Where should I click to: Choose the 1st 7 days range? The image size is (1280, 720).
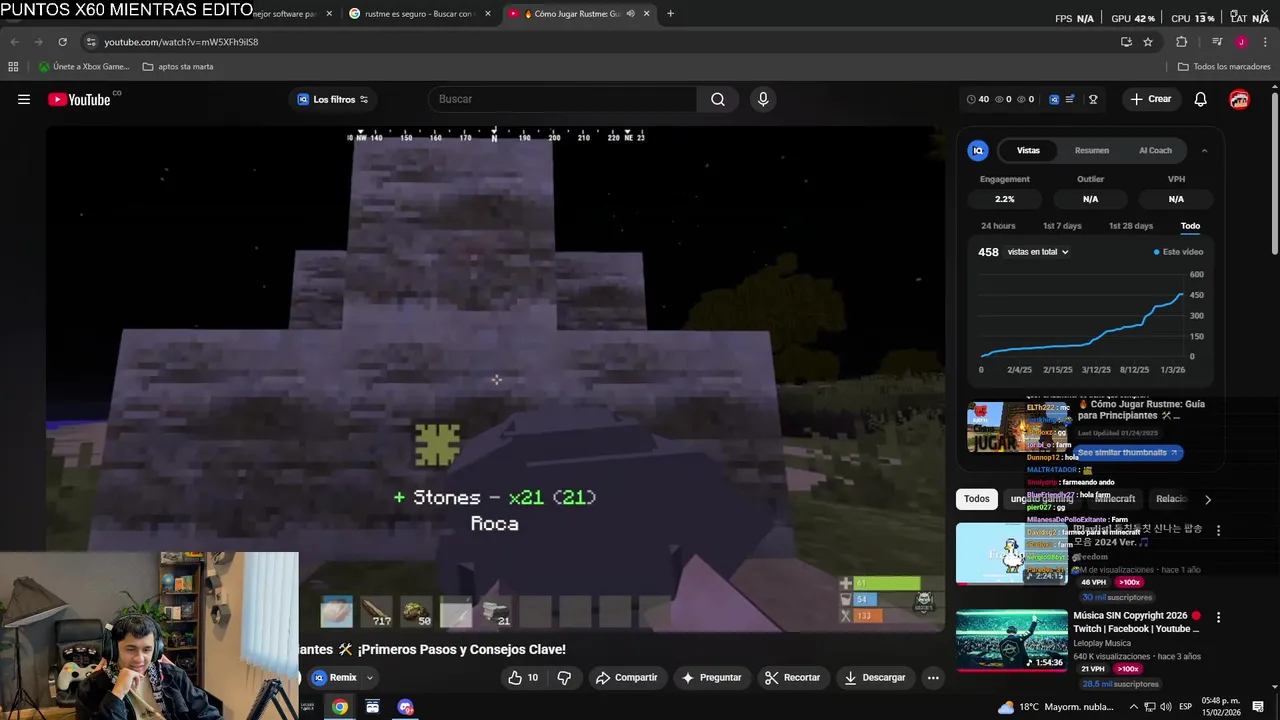tap(1062, 226)
